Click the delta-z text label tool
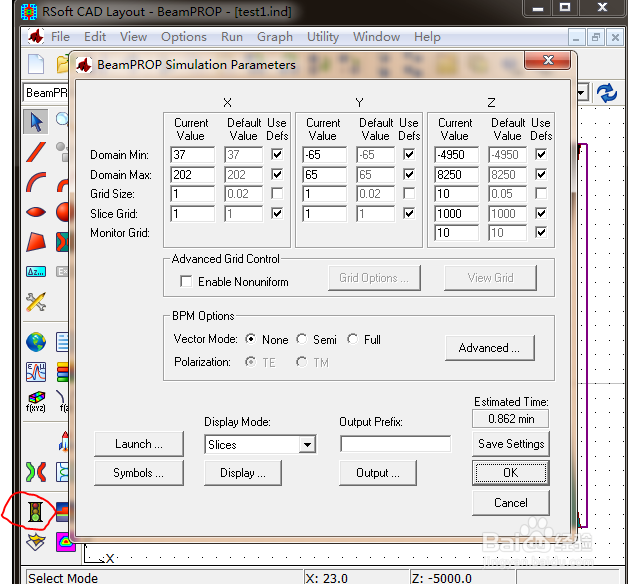628x584 pixels. click(36, 272)
